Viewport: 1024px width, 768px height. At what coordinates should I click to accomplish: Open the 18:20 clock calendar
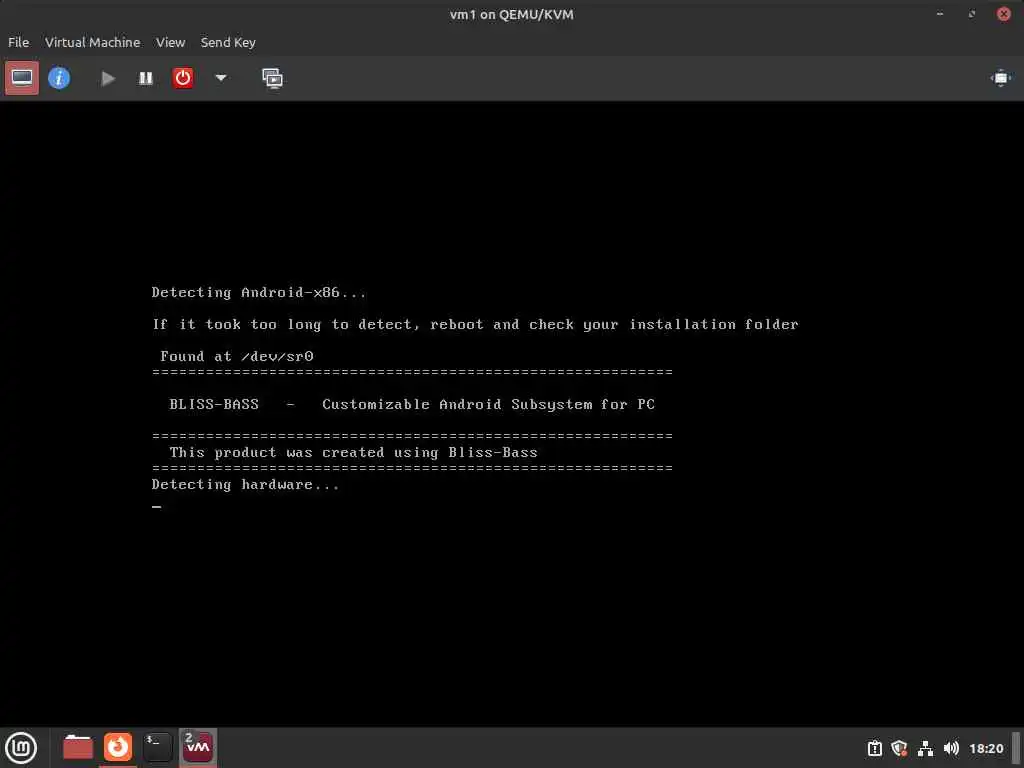[x=986, y=748]
